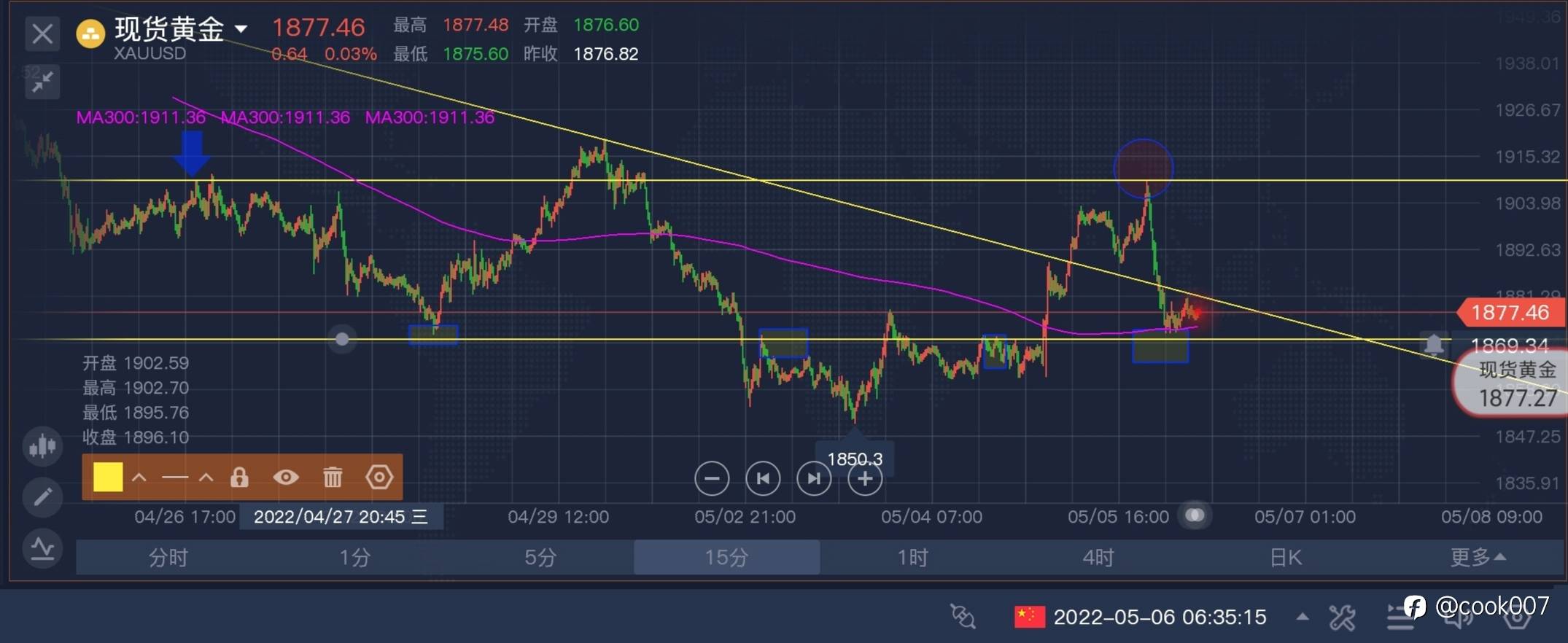Open the candlestick chart type icon
This screenshot has height=643, width=1568.
coord(42,445)
